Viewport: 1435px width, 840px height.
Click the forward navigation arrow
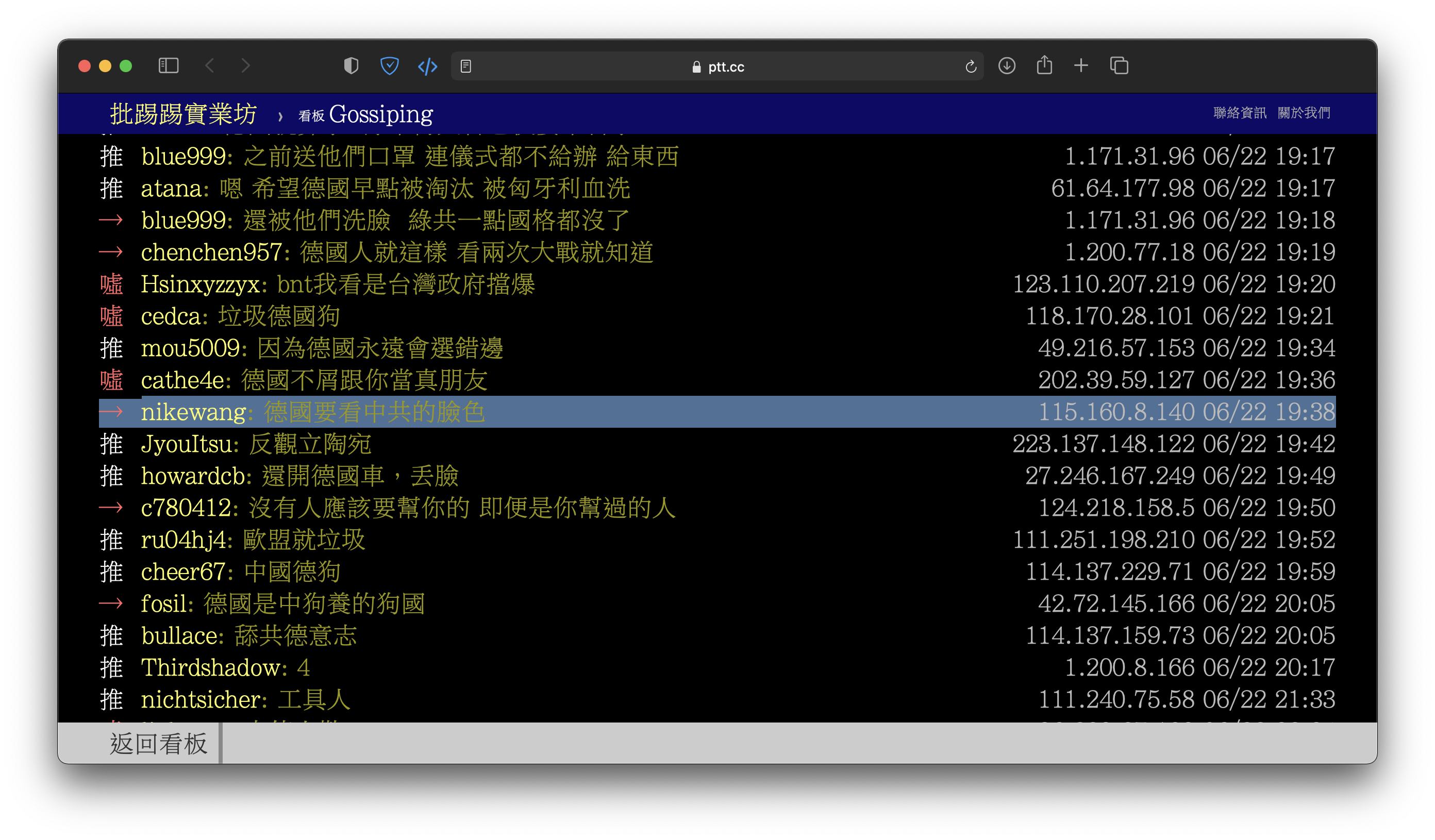(x=245, y=66)
